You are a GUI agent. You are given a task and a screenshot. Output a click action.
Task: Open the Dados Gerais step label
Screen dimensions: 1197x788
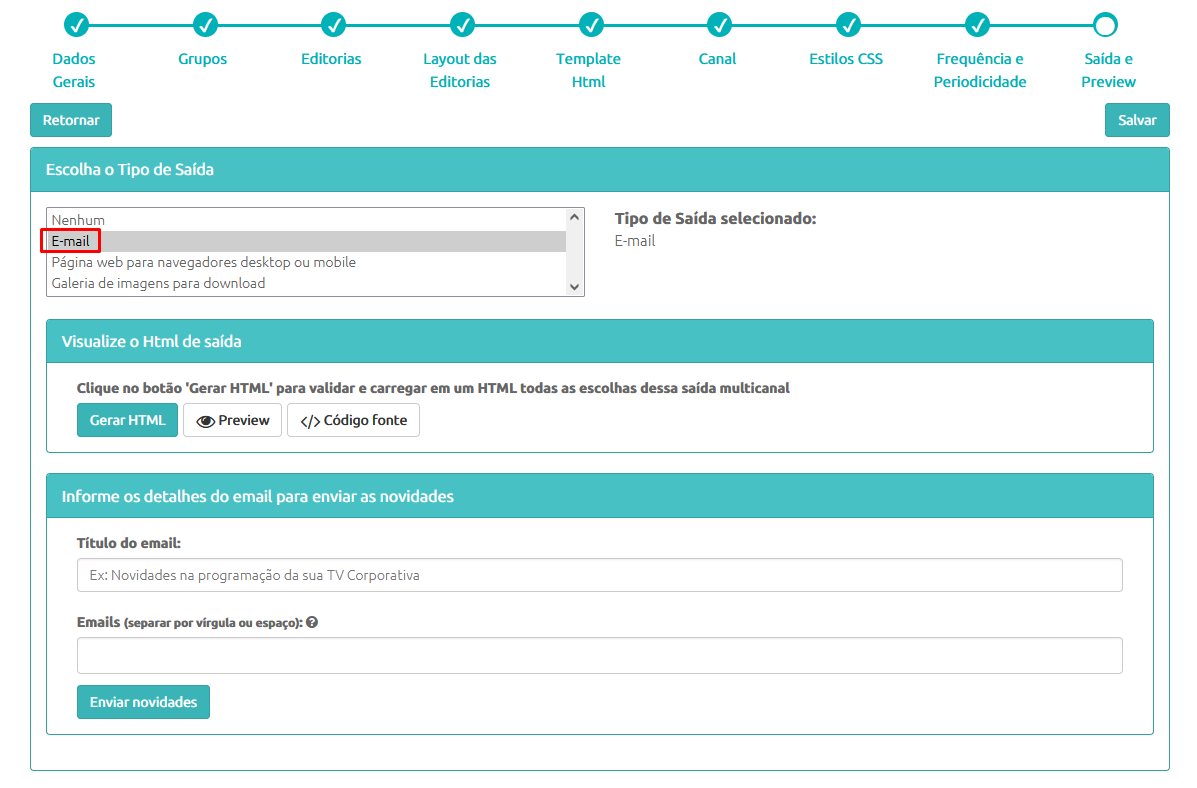tap(74, 70)
